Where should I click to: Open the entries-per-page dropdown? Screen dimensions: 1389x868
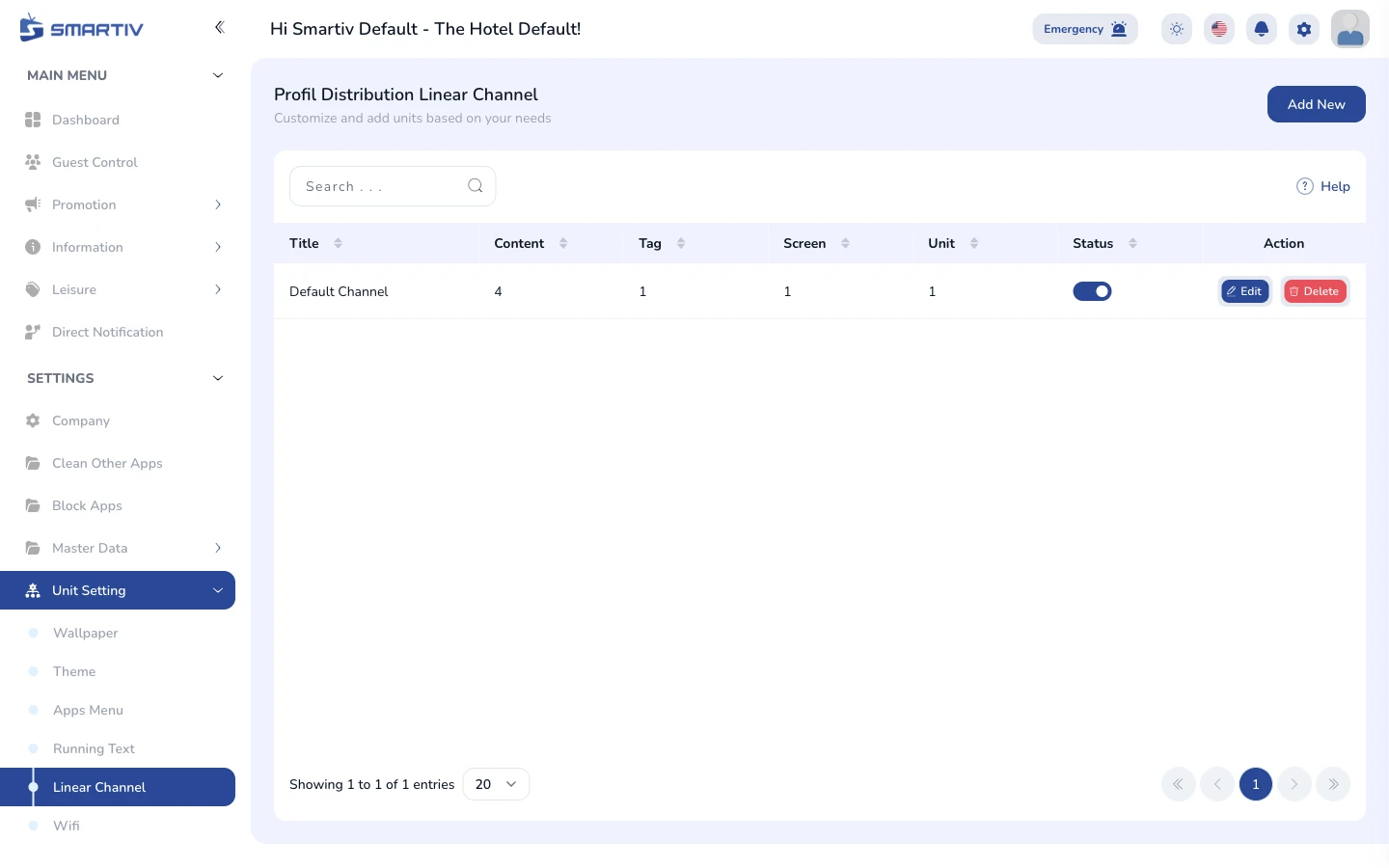496,784
